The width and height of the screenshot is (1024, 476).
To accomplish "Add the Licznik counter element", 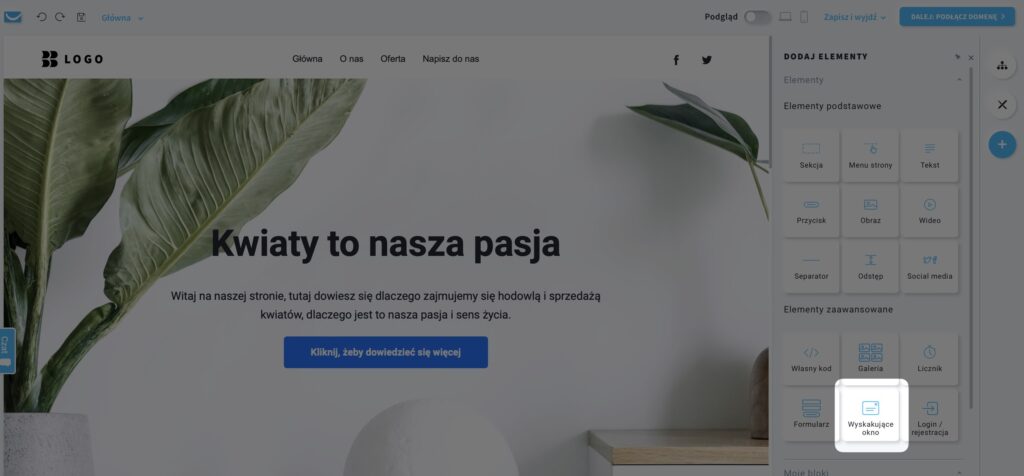I will (929, 358).
